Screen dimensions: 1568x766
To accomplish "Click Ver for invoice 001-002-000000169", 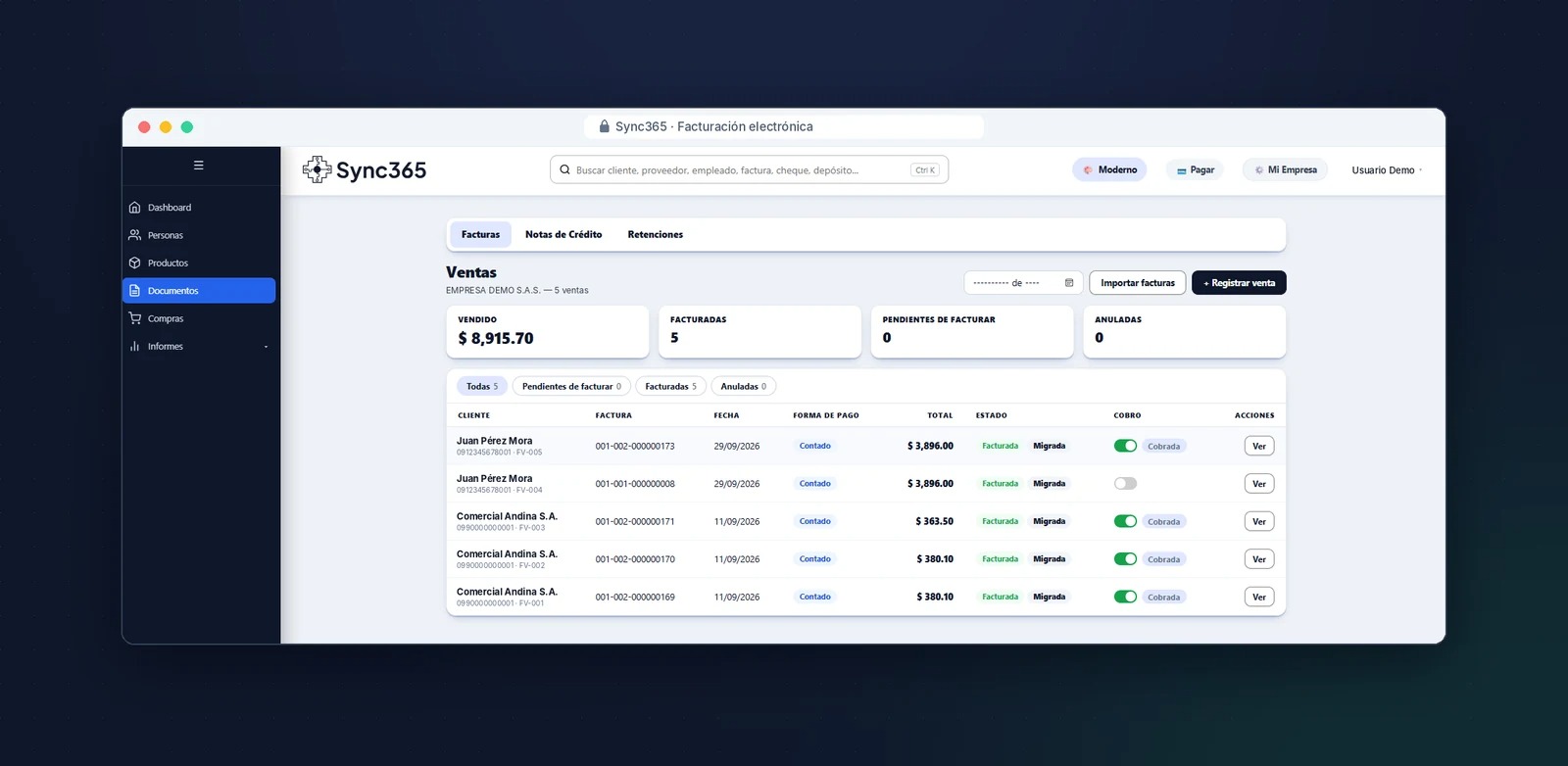I will point(1259,597).
